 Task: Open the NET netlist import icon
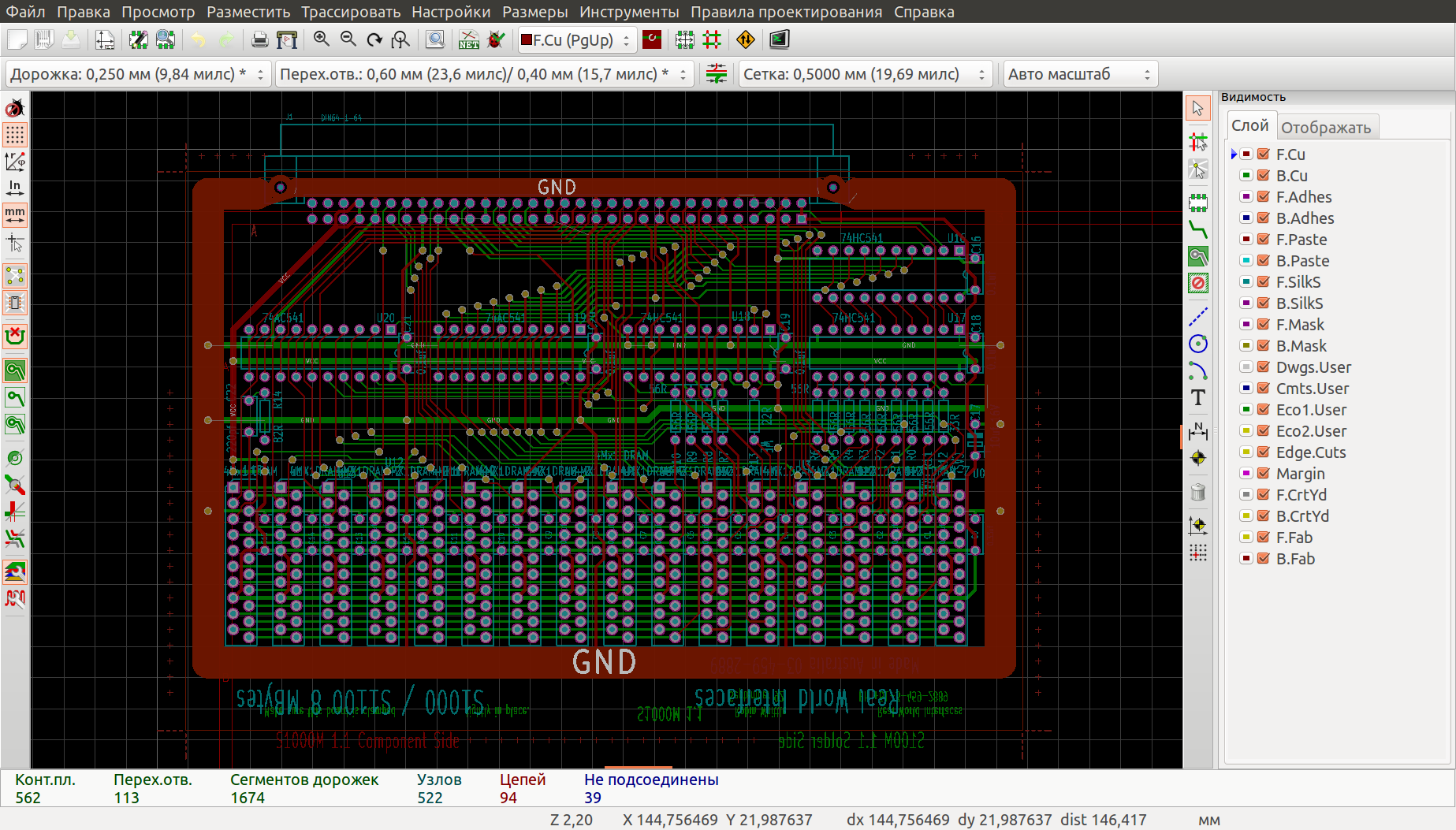tap(468, 39)
